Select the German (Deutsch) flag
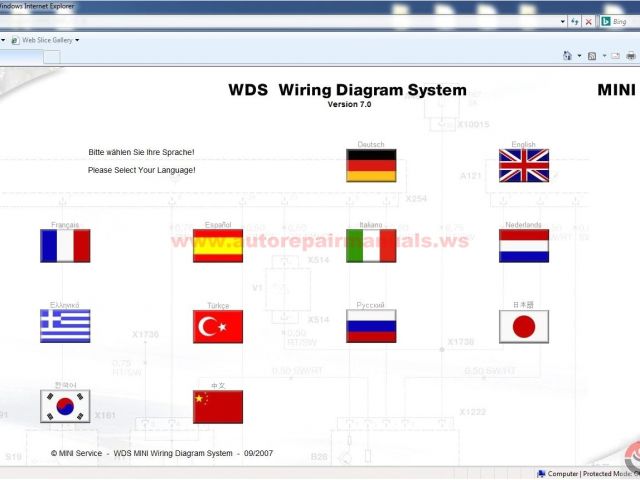The height and width of the screenshot is (480, 640). coord(371,166)
